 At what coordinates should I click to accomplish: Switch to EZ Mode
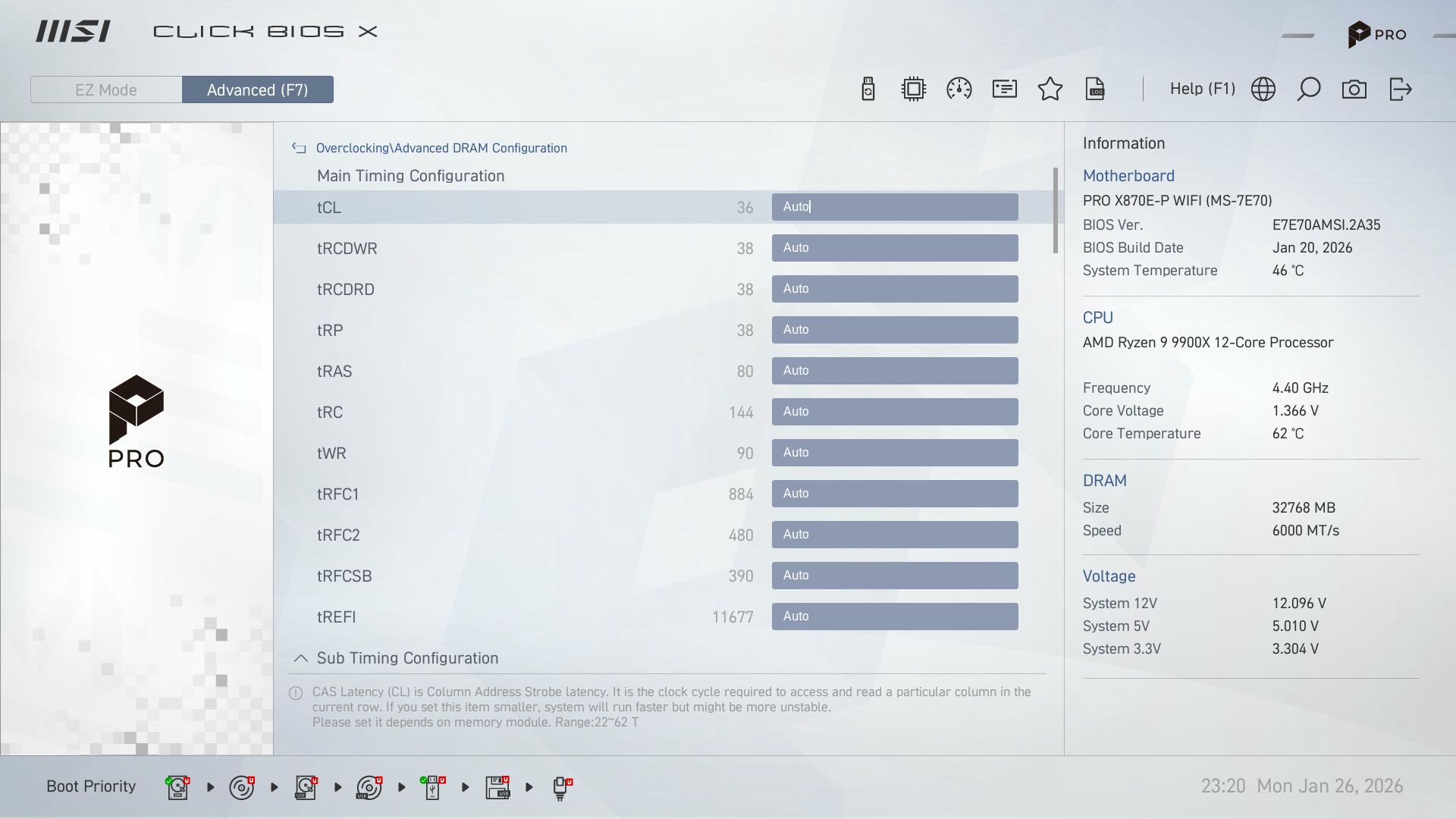(105, 89)
